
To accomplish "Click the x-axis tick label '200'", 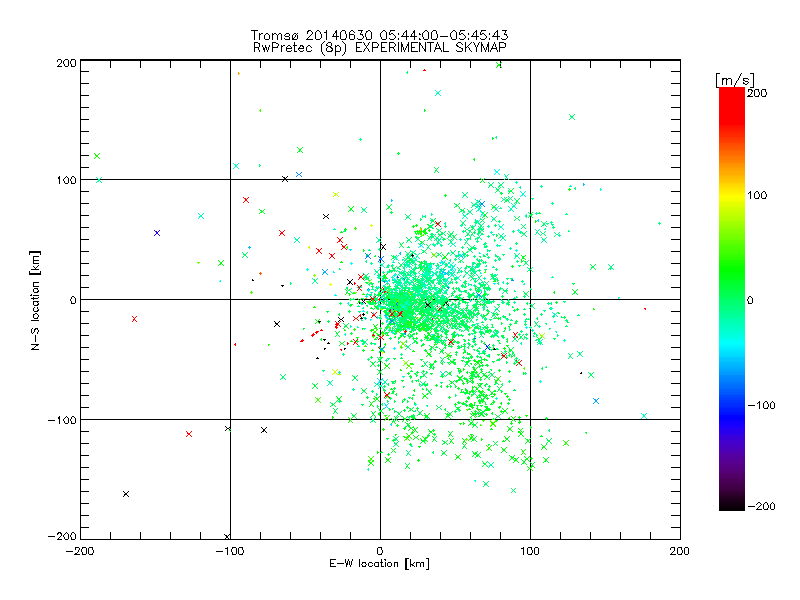I will (680, 551).
